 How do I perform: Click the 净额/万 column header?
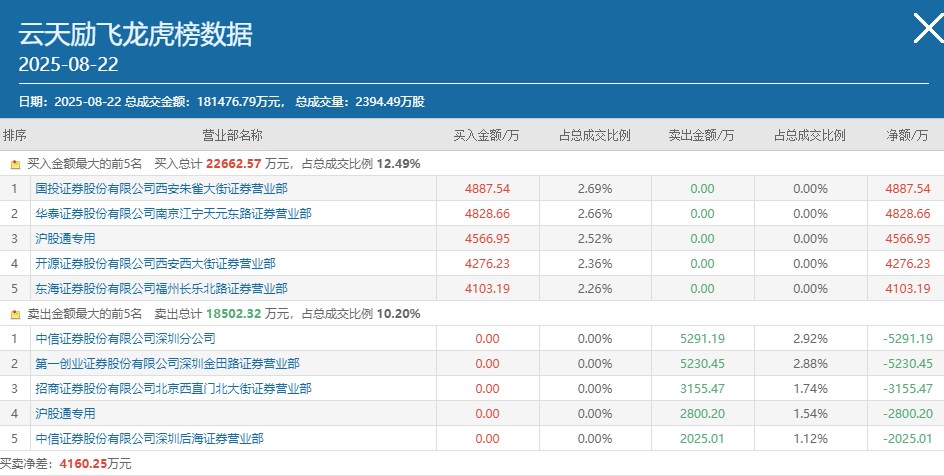907,135
